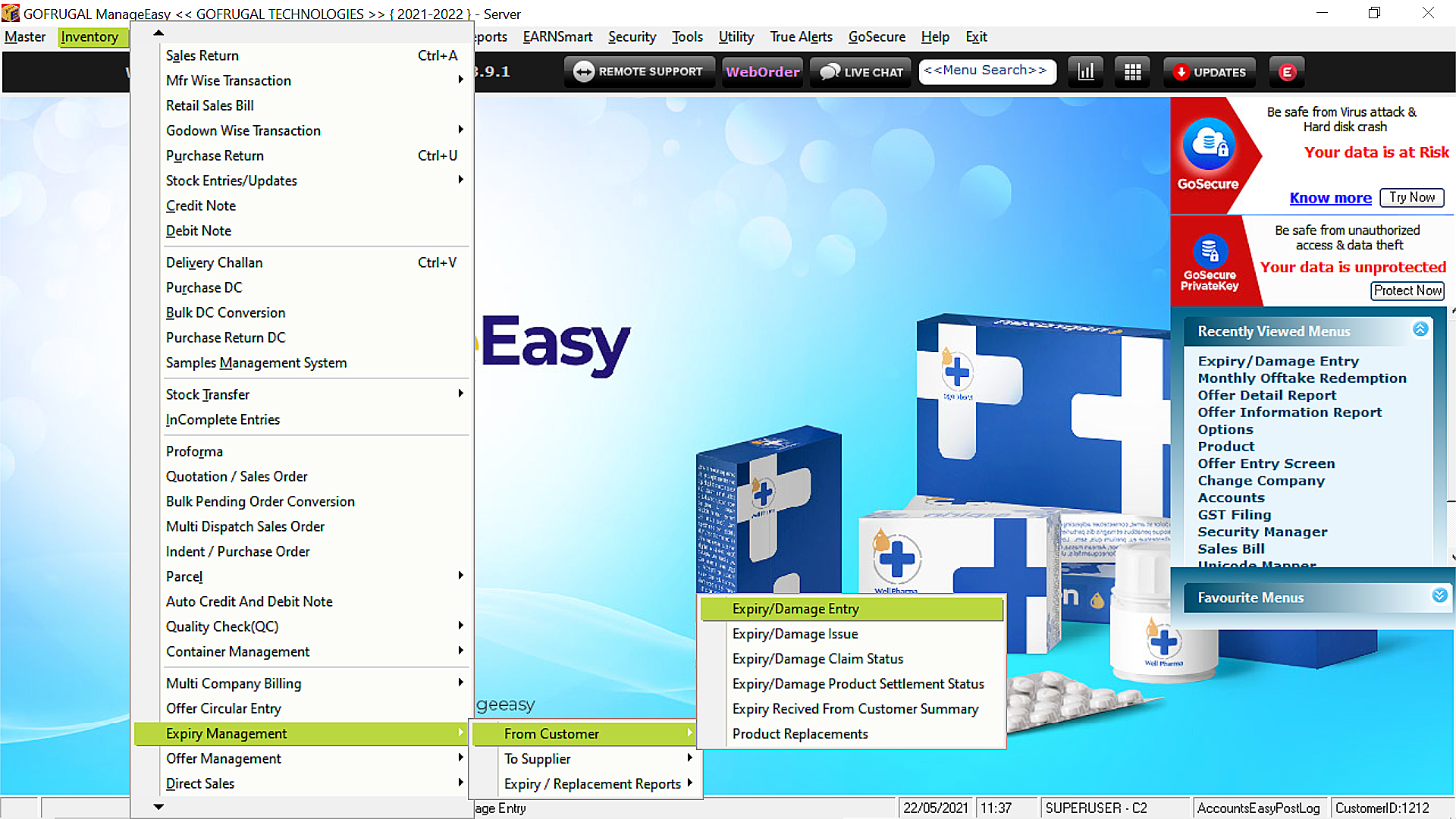
Task: Start a Live Chat session
Action: click(x=861, y=72)
